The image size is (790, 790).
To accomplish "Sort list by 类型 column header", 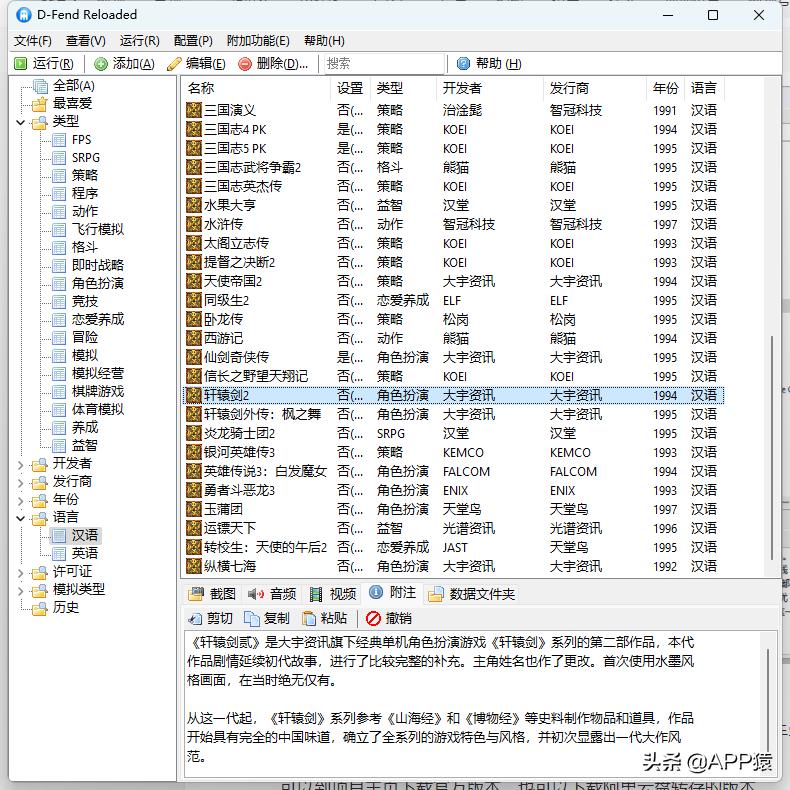I will click(x=403, y=88).
